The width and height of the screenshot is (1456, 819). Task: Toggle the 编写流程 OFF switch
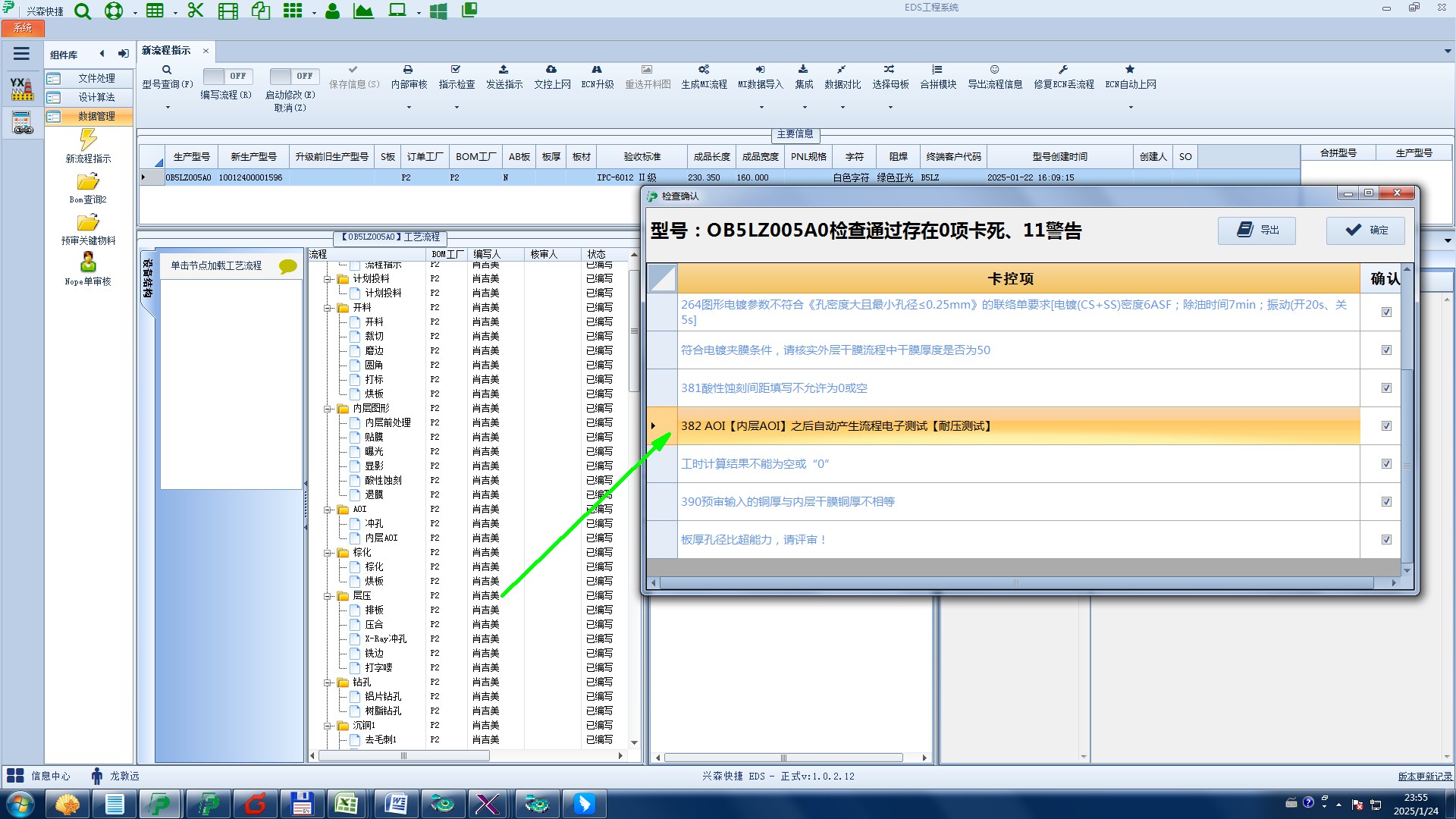(226, 77)
